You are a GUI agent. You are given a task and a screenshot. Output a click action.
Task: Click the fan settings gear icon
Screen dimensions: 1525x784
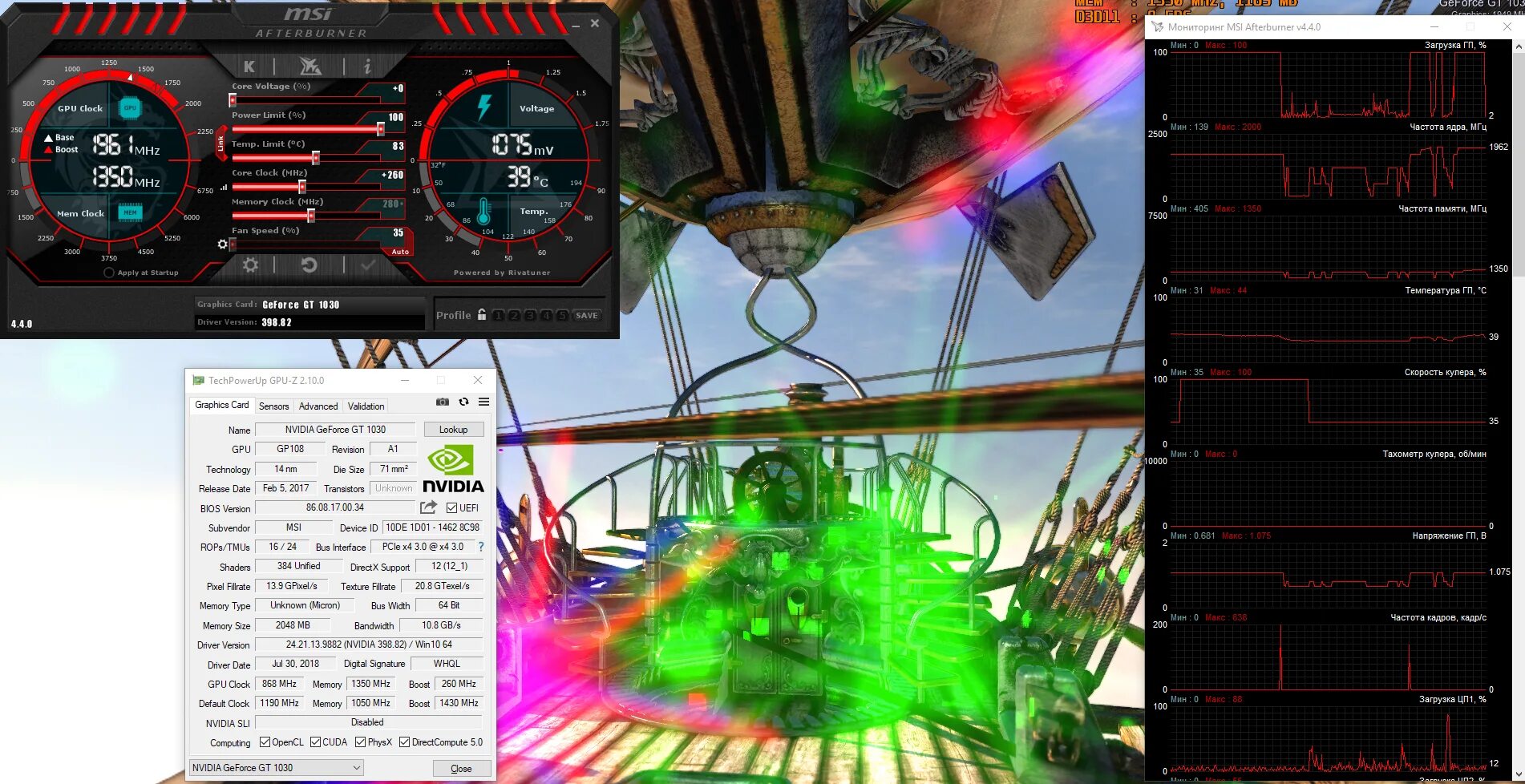click(222, 244)
